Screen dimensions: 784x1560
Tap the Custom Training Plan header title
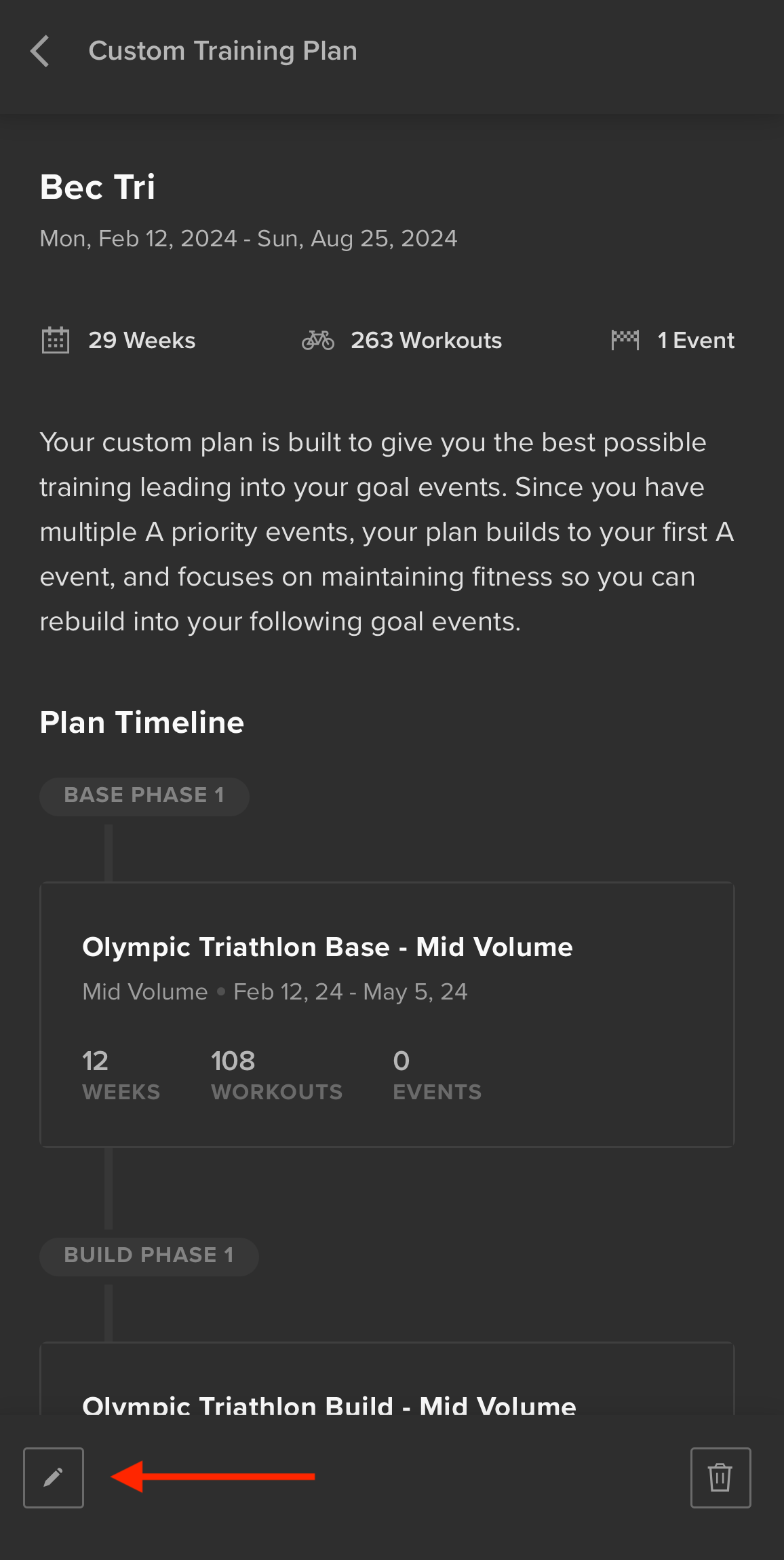(x=222, y=52)
